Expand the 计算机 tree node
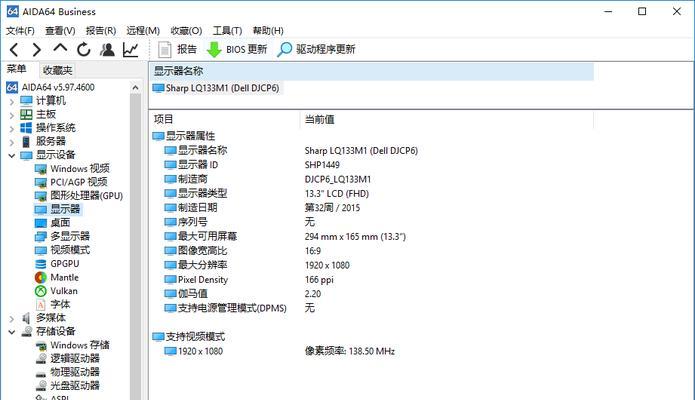Viewport: 695px width, 400px height. click(12, 102)
